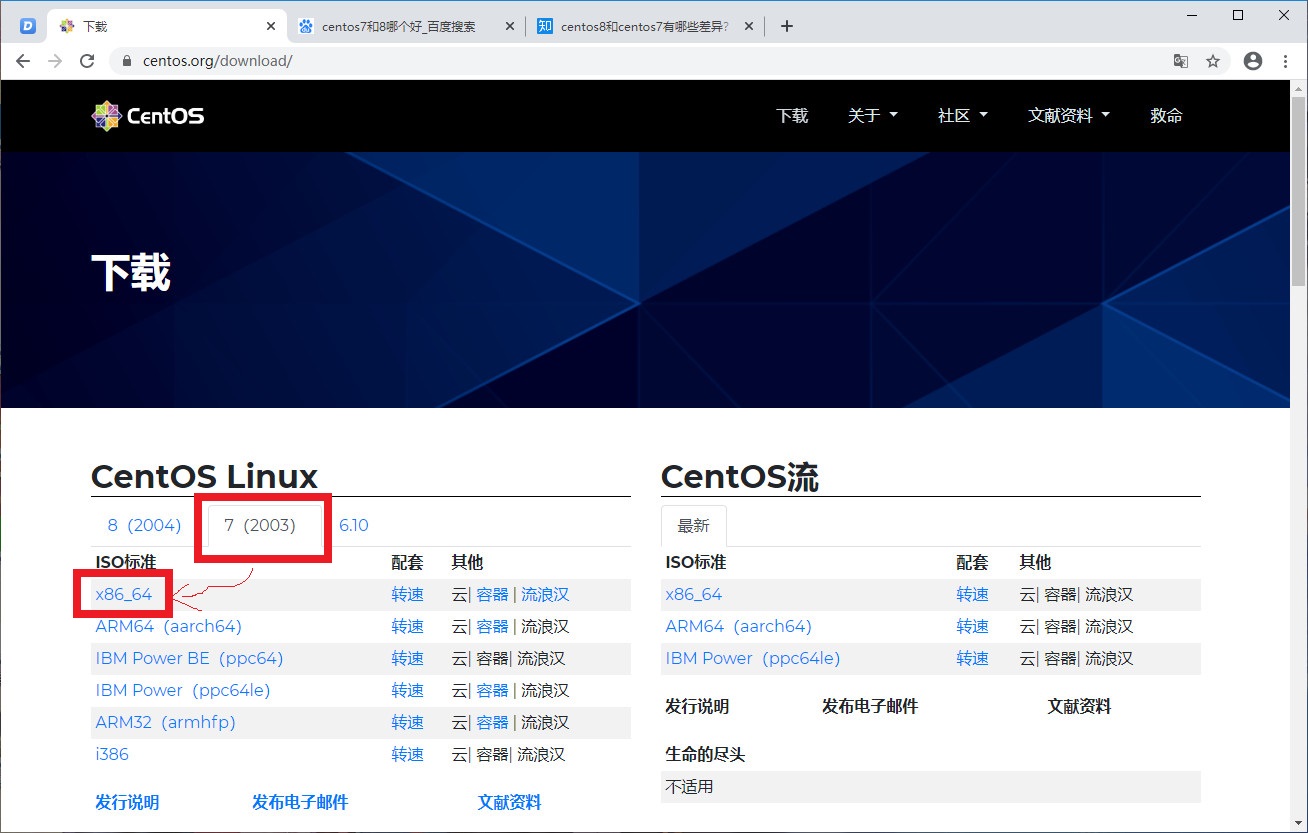Open Chrome three-dot menu
Image resolution: width=1308 pixels, height=833 pixels.
tap(1285, 61)
